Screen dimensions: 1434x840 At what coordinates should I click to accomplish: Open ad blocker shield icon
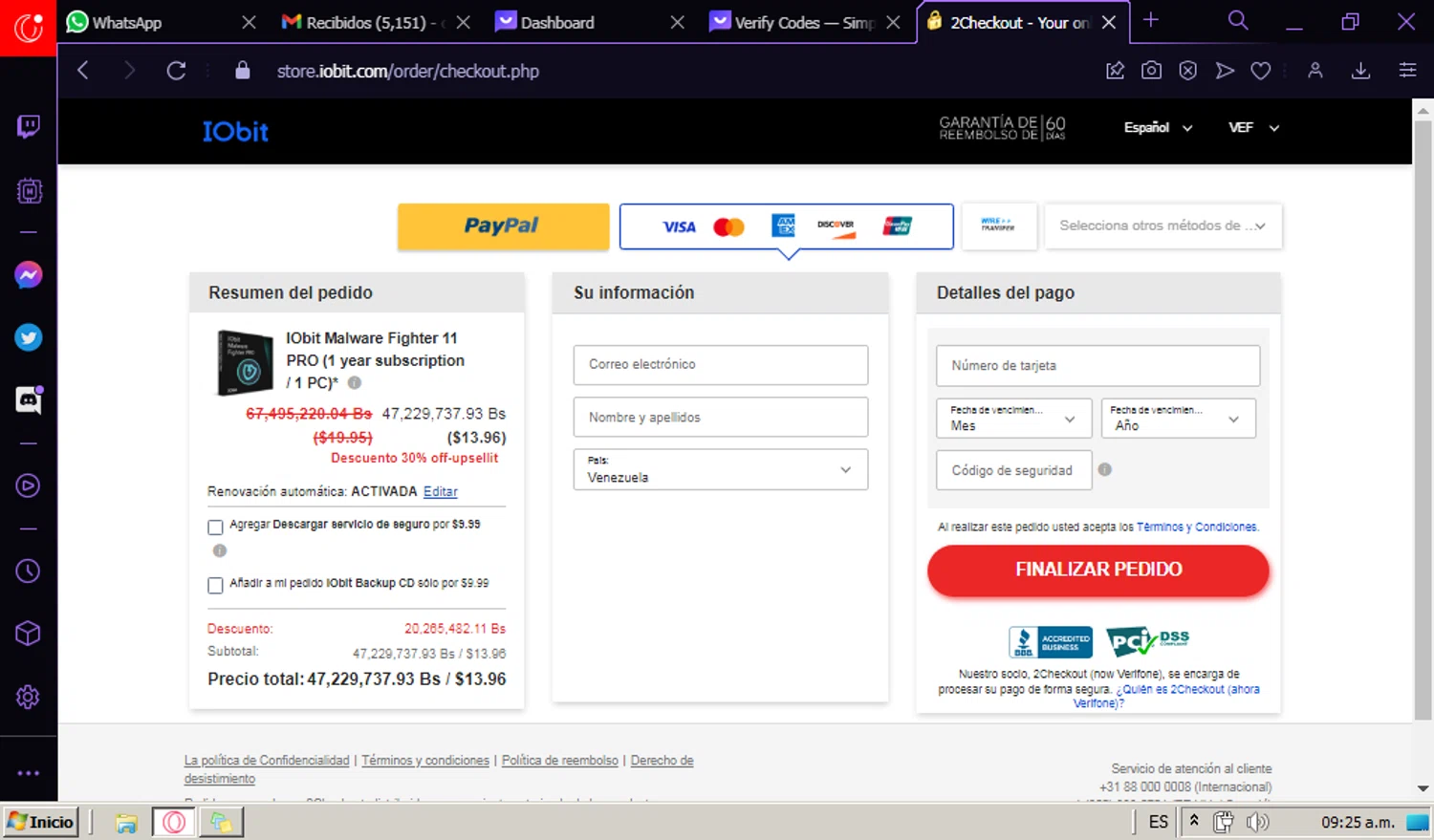(x=1187, y=71)
